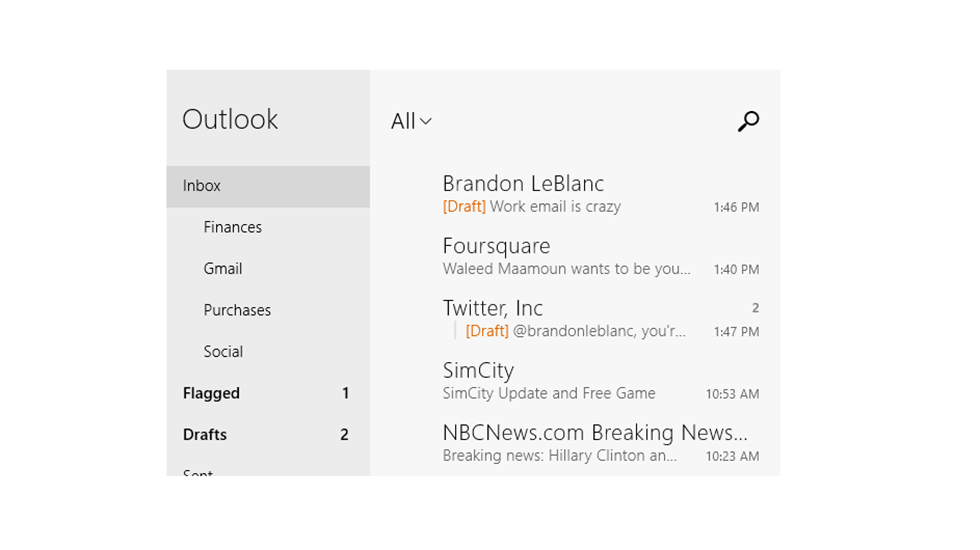
Task: Open the Inbox folder
Action: [202, 186]
